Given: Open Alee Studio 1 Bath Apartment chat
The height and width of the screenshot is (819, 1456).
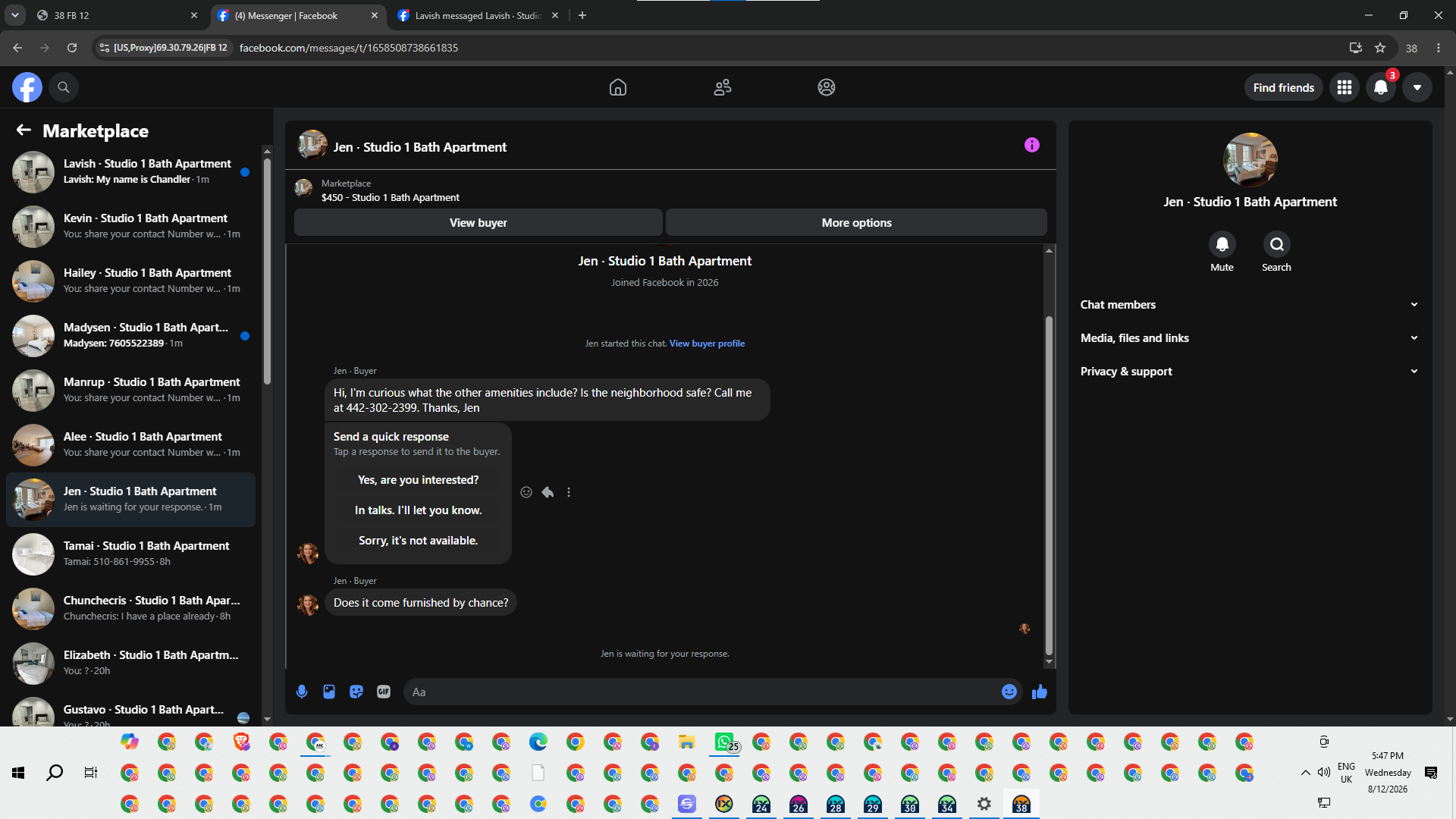Looking at the screenshot, I should coord(130,445).
